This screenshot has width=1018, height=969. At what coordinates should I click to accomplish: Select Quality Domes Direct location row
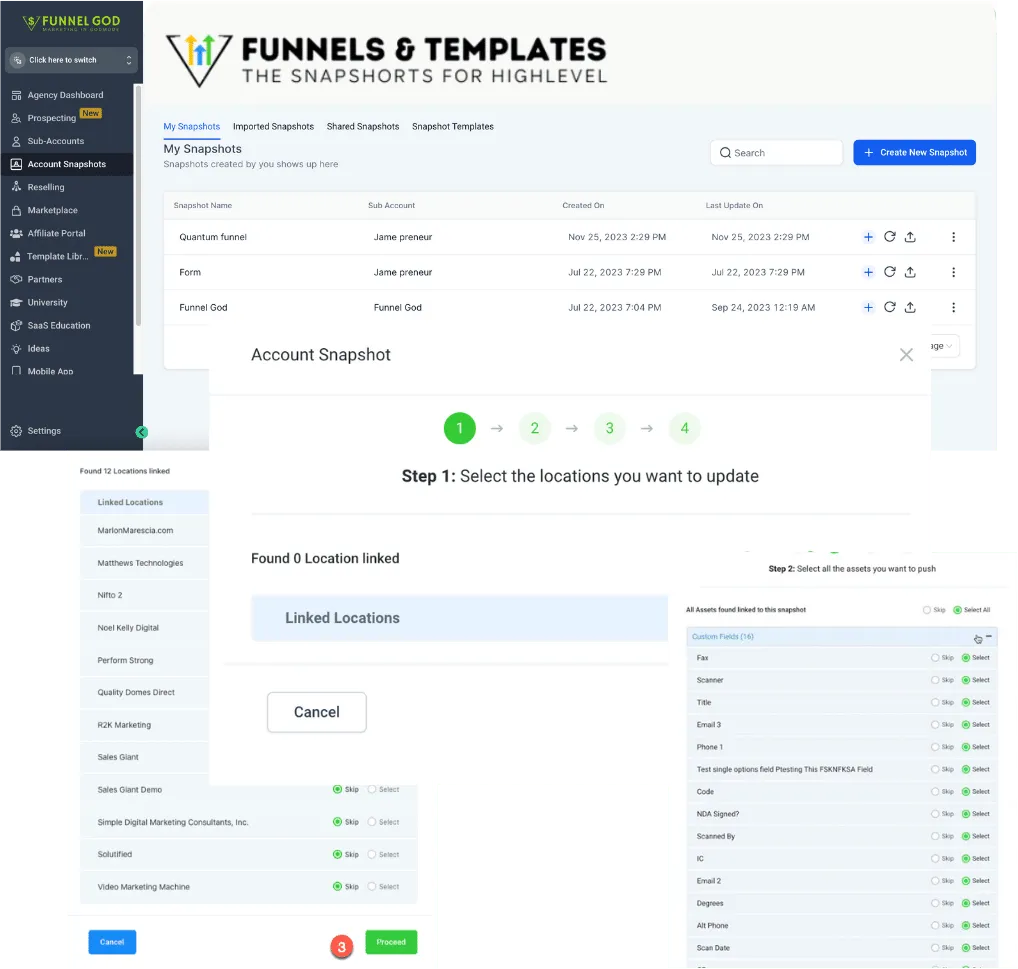coord(144,692)
